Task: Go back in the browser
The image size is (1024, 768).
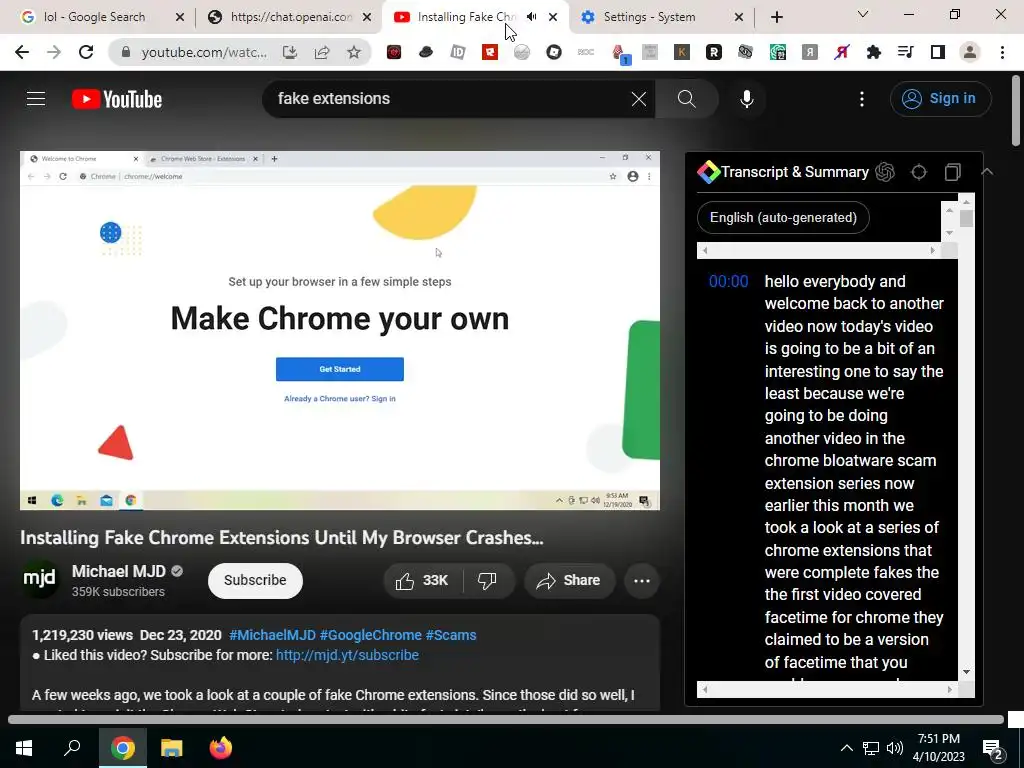Action: click(x=22, y=52)
